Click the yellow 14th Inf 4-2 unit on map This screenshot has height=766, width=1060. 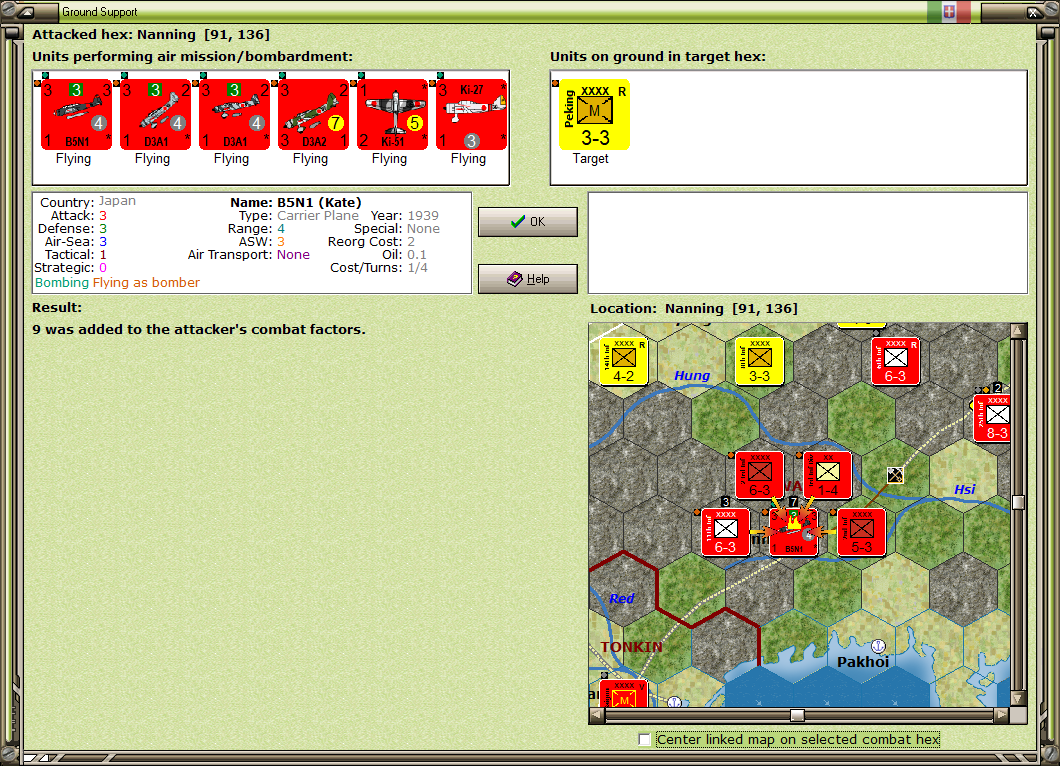(x=624, y=361)
